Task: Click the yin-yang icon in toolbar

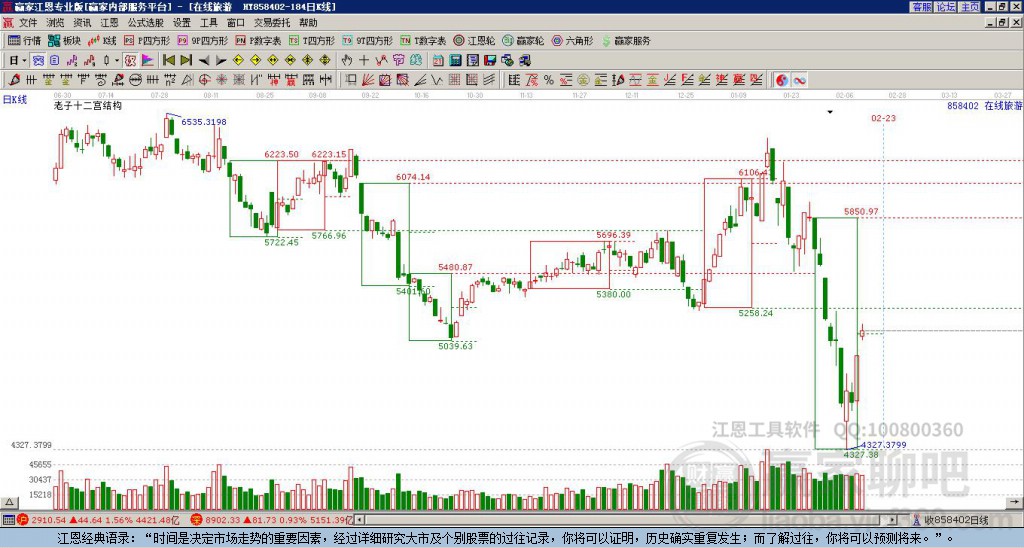Action: 782,80
